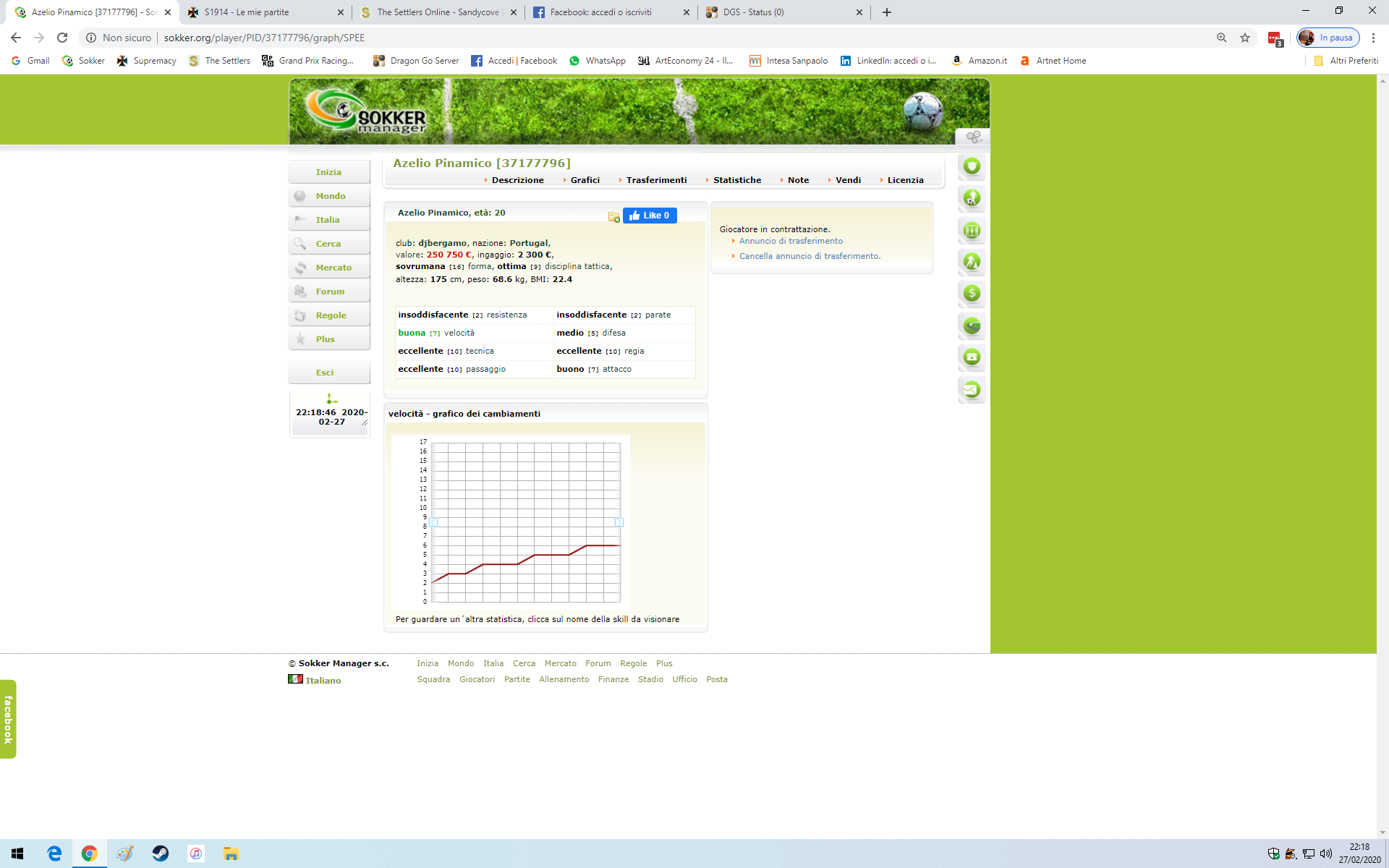Click Mercato in left sidebar

click(333, 268)
